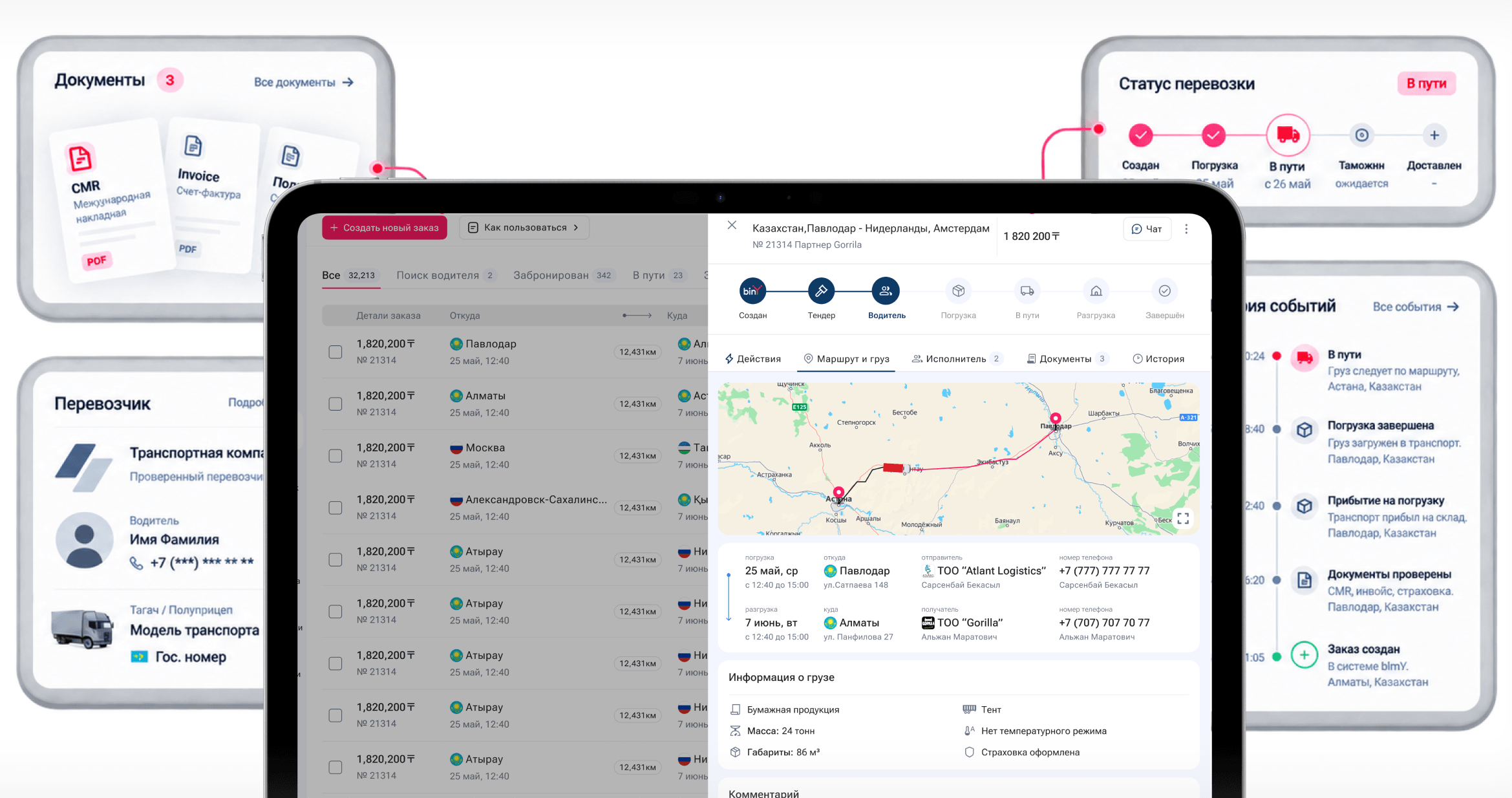
Task: Check the order row from Москва
Action: [335, 455]
